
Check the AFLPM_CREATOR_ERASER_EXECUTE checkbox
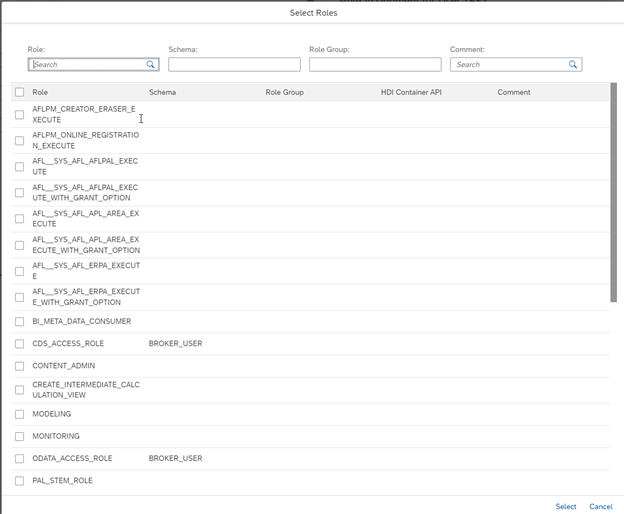[20, 115]
